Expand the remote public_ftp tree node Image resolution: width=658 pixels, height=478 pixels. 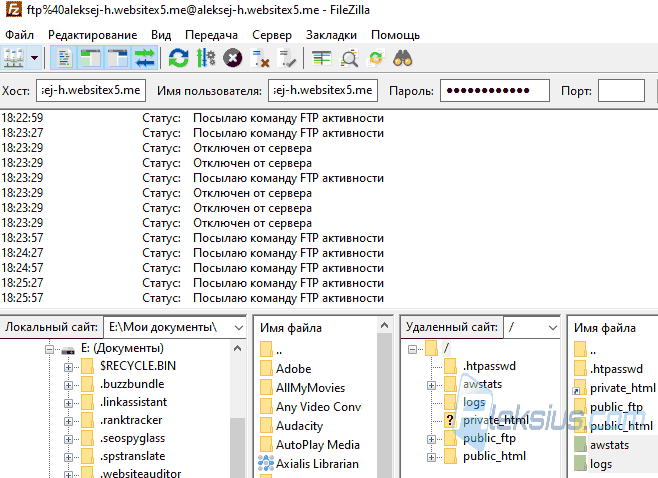pyautogui.click(x=431, y=439)
